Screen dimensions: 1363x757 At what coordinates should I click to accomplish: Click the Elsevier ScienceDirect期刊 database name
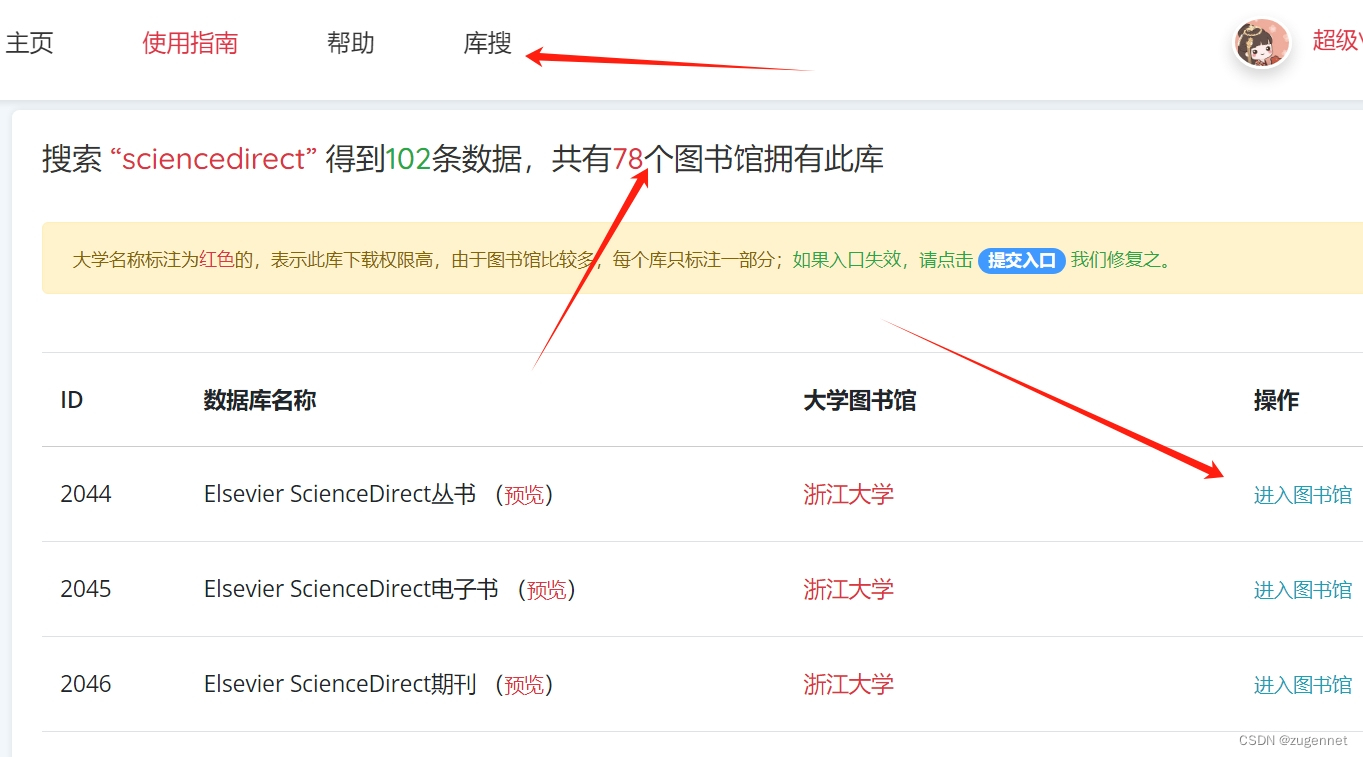coord(340,684)
